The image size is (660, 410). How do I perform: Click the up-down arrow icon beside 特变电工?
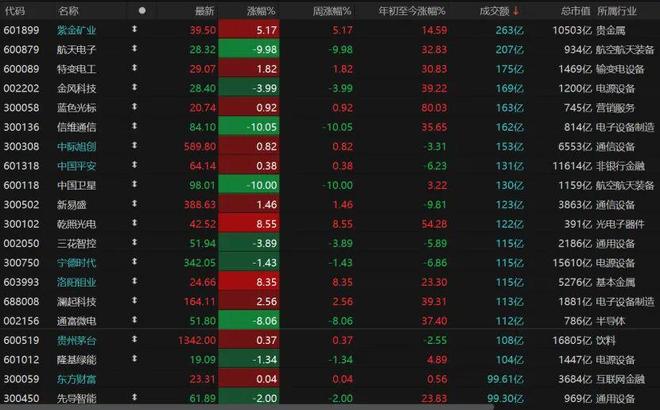[x=134, y=68]
